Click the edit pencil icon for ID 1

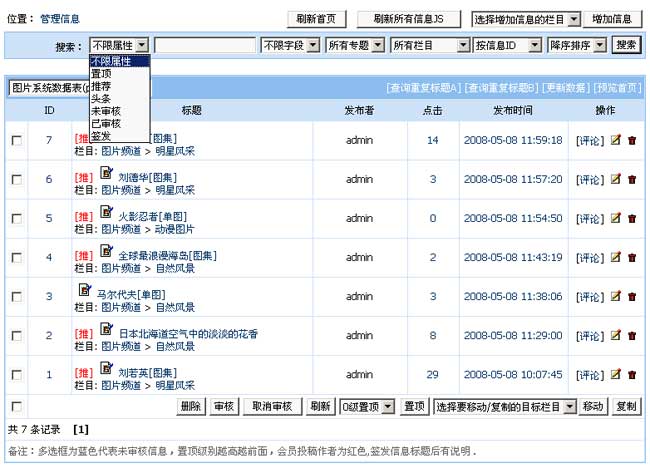[x=616, y=374]
